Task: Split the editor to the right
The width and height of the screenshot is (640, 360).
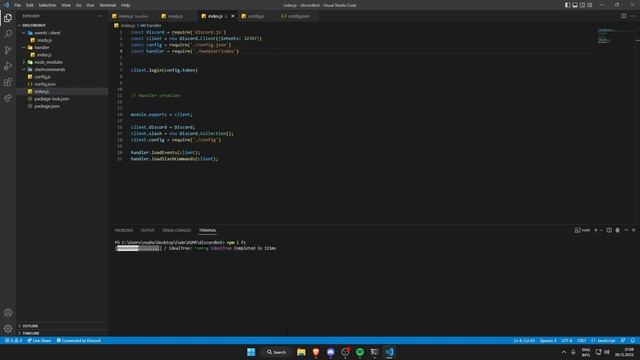Action: click(624, 16)
